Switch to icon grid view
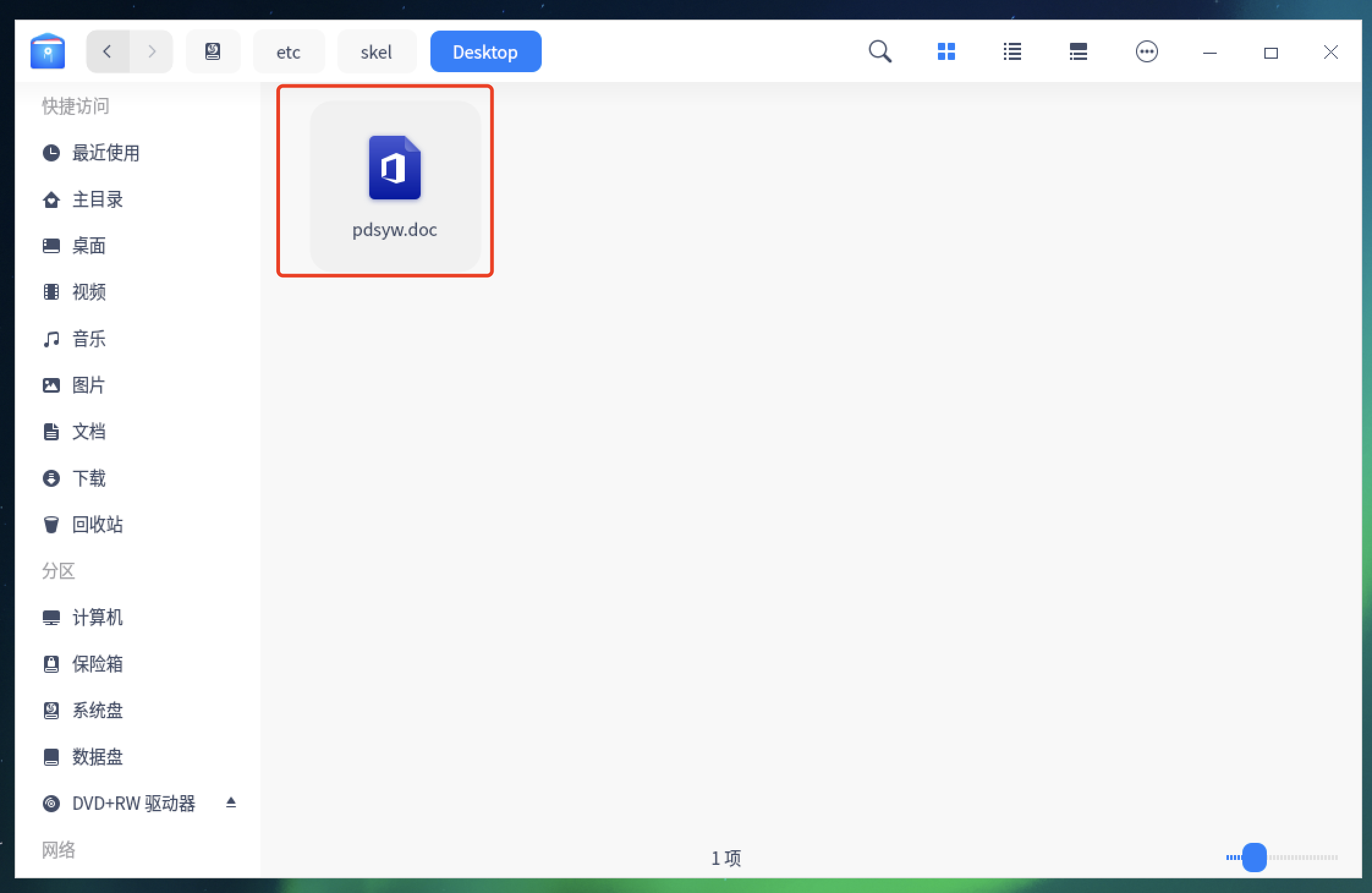The width and height of the screenshot is (1372, 893). [946, 51]
